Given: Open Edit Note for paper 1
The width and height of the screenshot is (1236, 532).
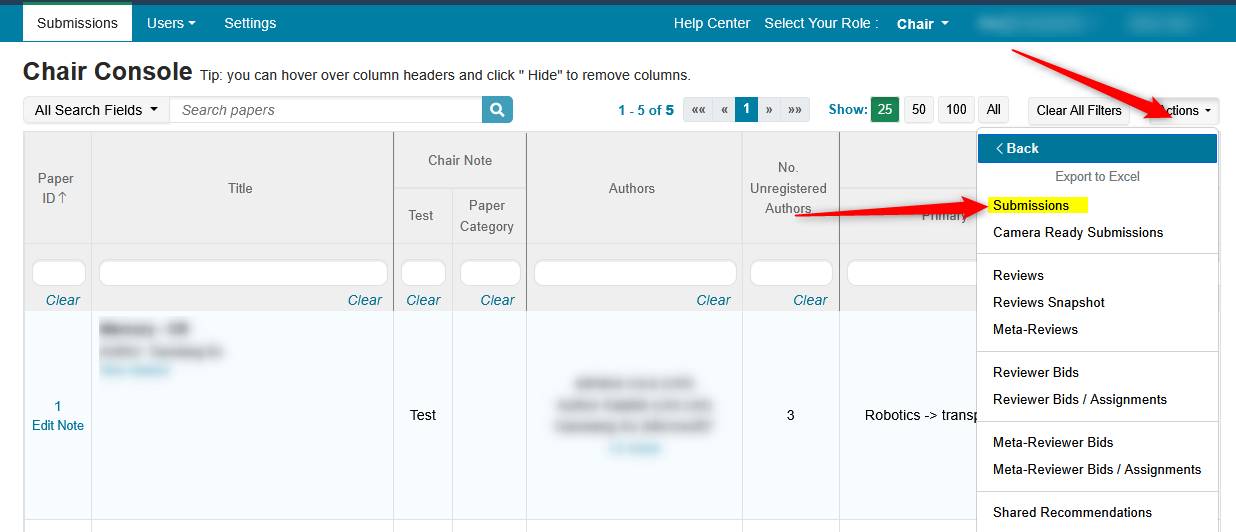Looking at the screenshot, I should coord(58,425).
